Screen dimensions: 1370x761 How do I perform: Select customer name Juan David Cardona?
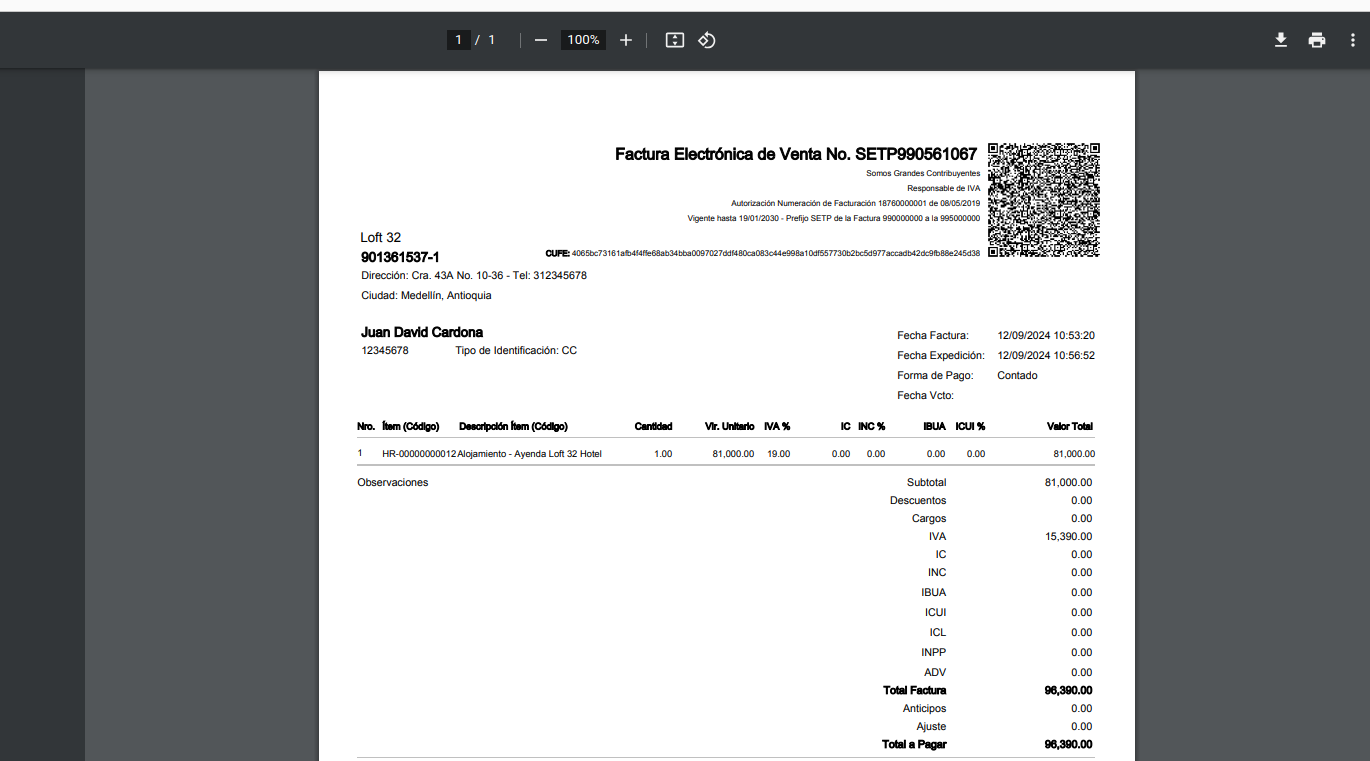pyautogui.click(x=422, y=332)
